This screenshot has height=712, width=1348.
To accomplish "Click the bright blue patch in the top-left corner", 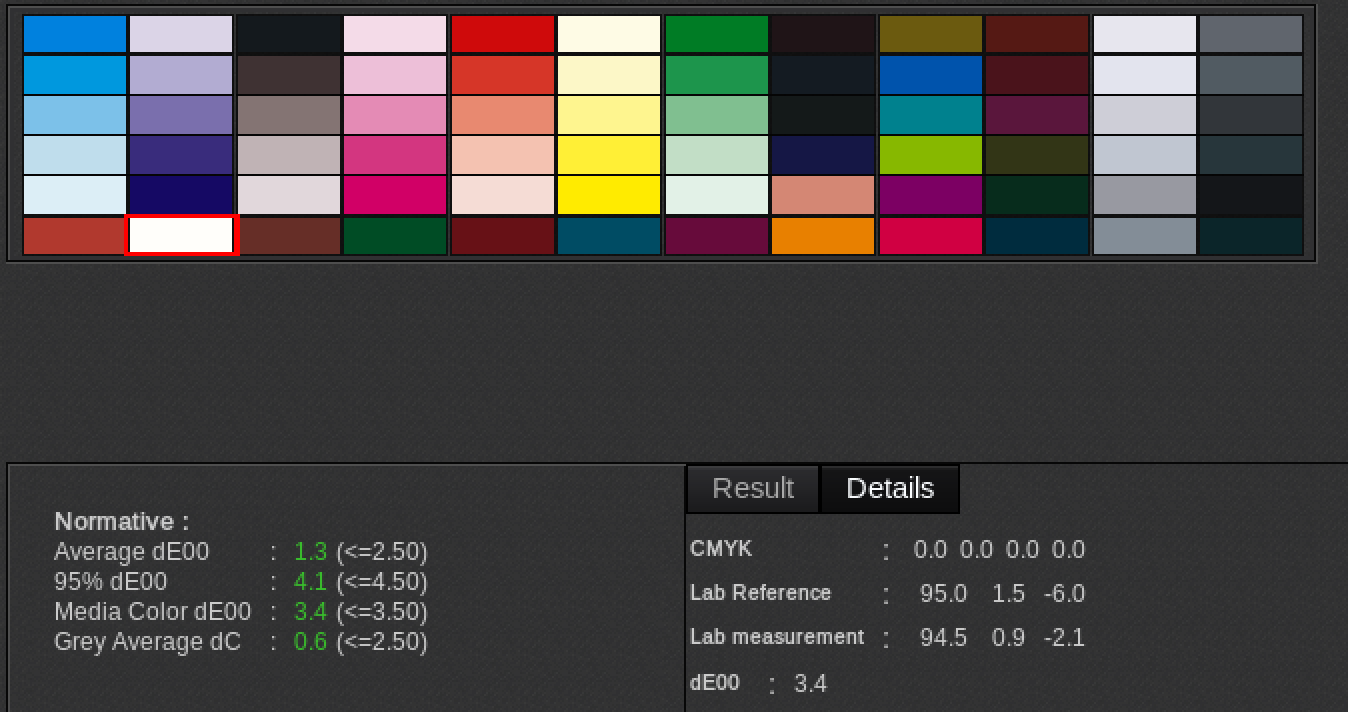I will (x=75, y=32).
